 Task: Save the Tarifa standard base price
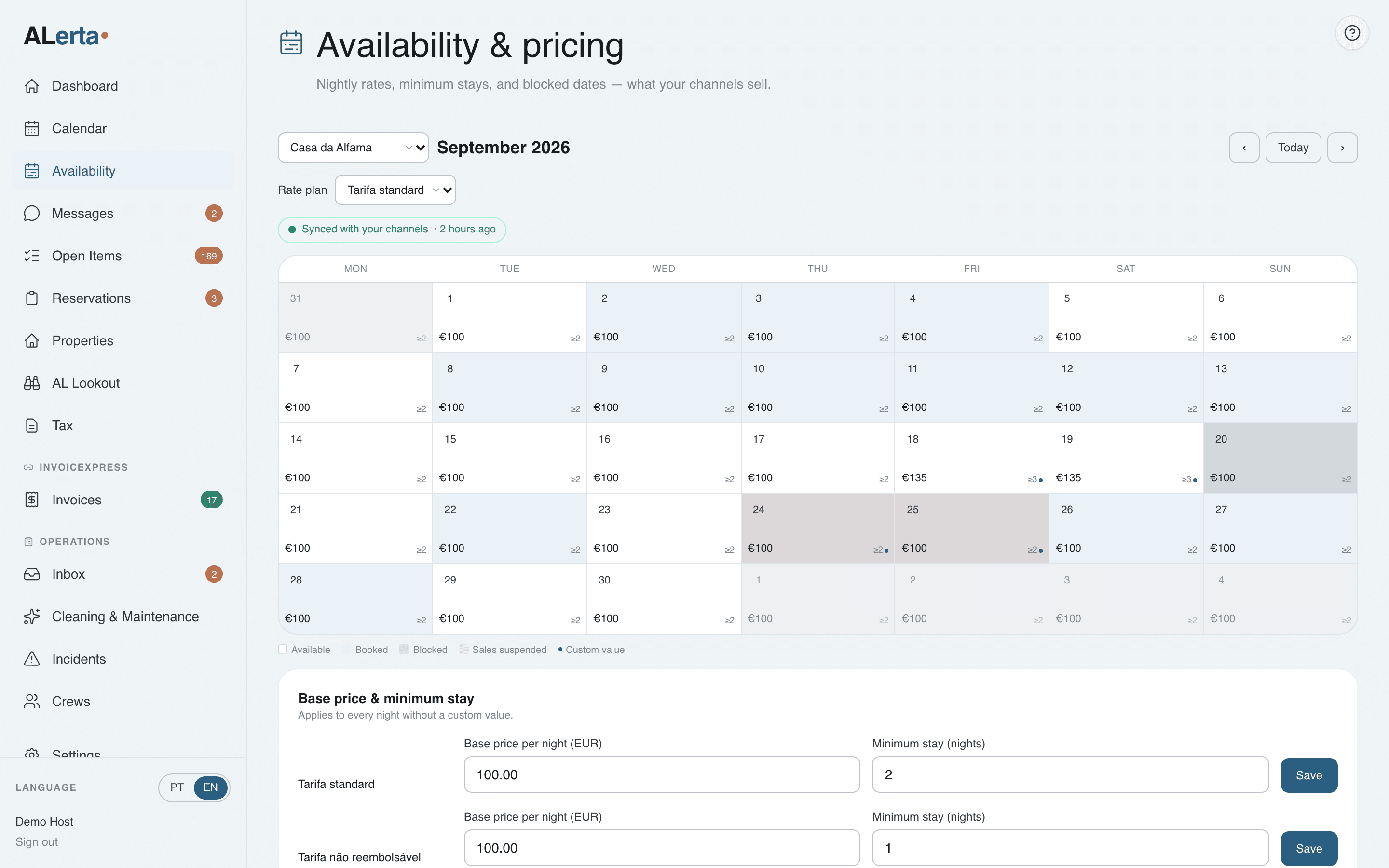point(1308,775)
